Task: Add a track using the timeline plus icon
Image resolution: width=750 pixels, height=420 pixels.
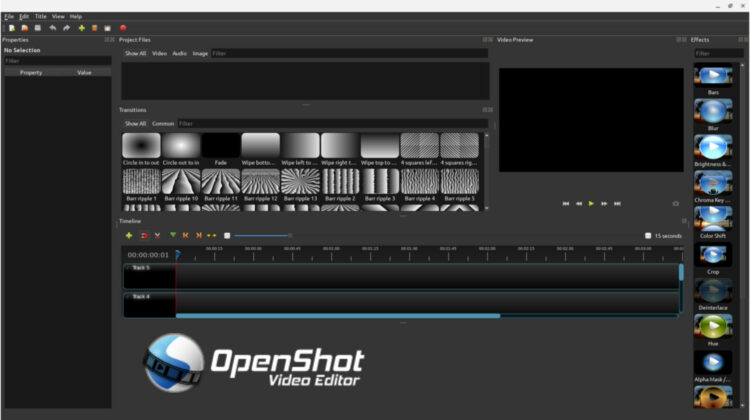Action: pyautogui.click(x=129, y=235)
